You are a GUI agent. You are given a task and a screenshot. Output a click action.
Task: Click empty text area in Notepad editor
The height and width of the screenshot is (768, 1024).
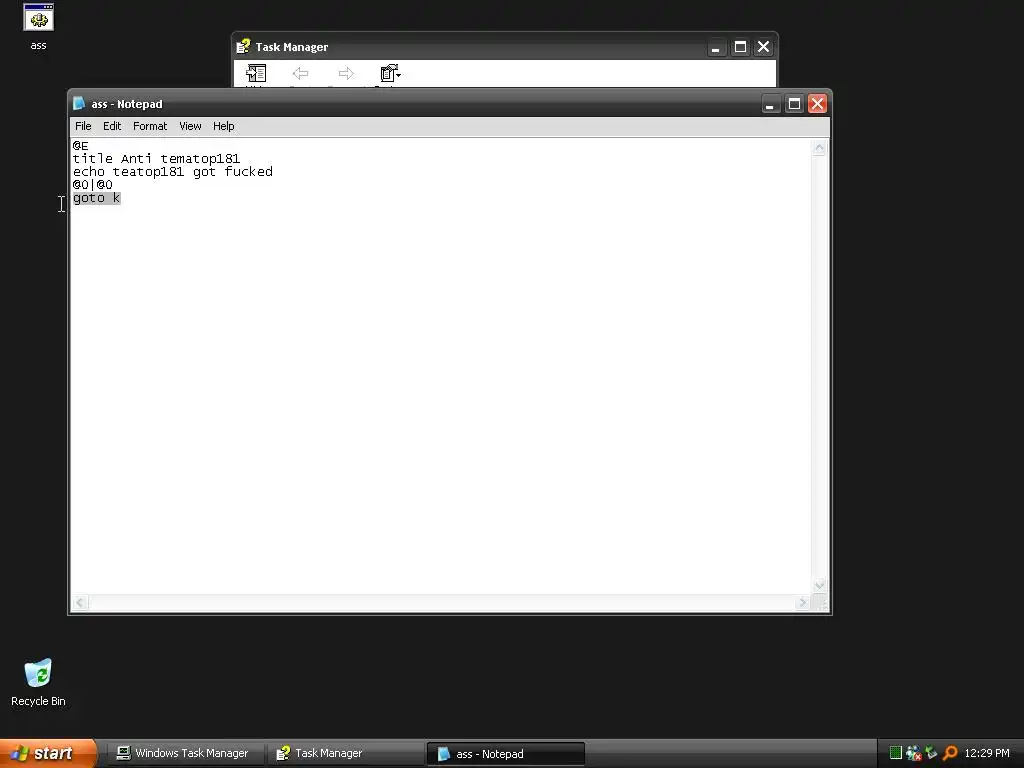441,392
